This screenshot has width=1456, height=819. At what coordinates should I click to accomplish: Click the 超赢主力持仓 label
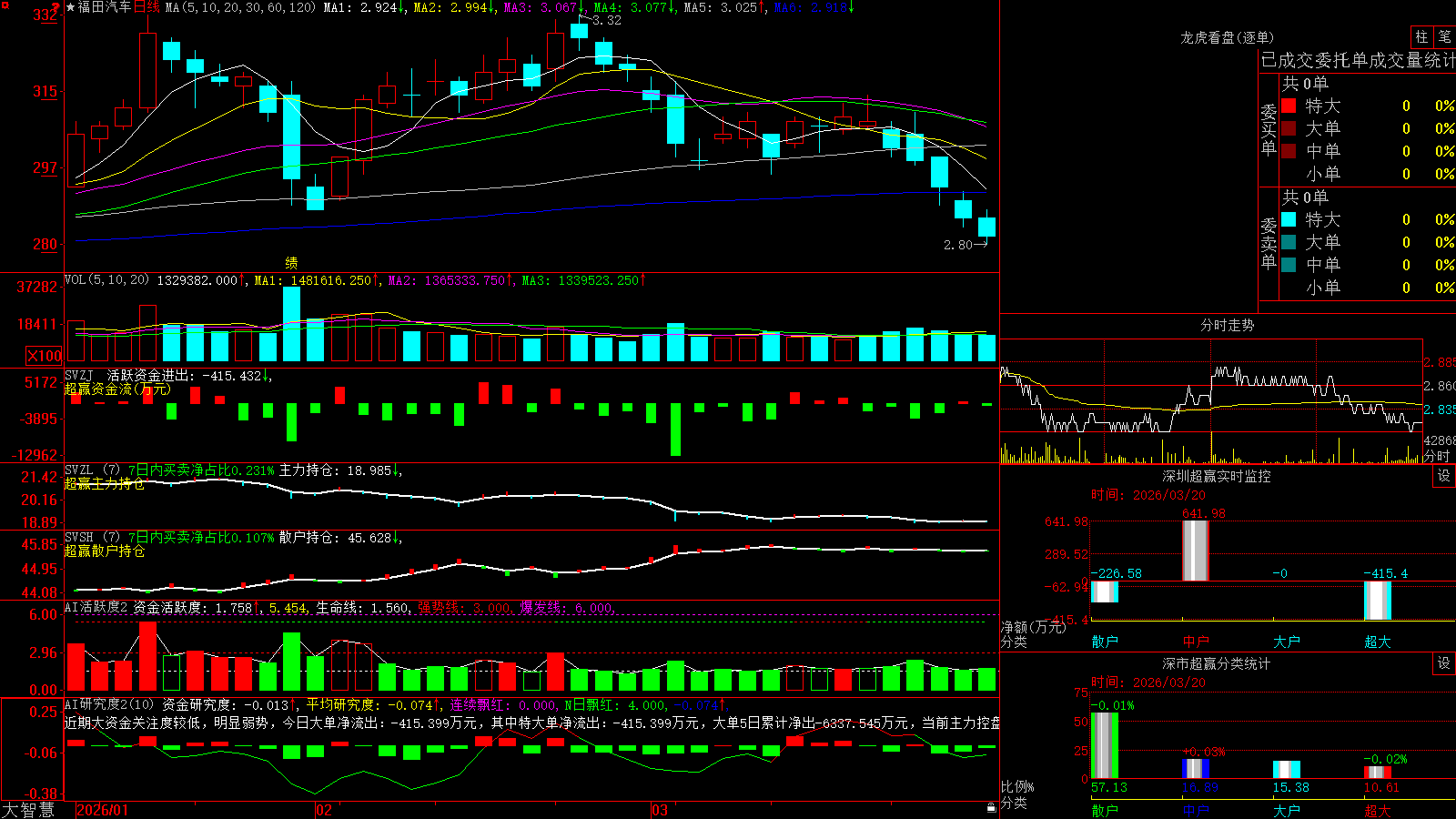105,483
